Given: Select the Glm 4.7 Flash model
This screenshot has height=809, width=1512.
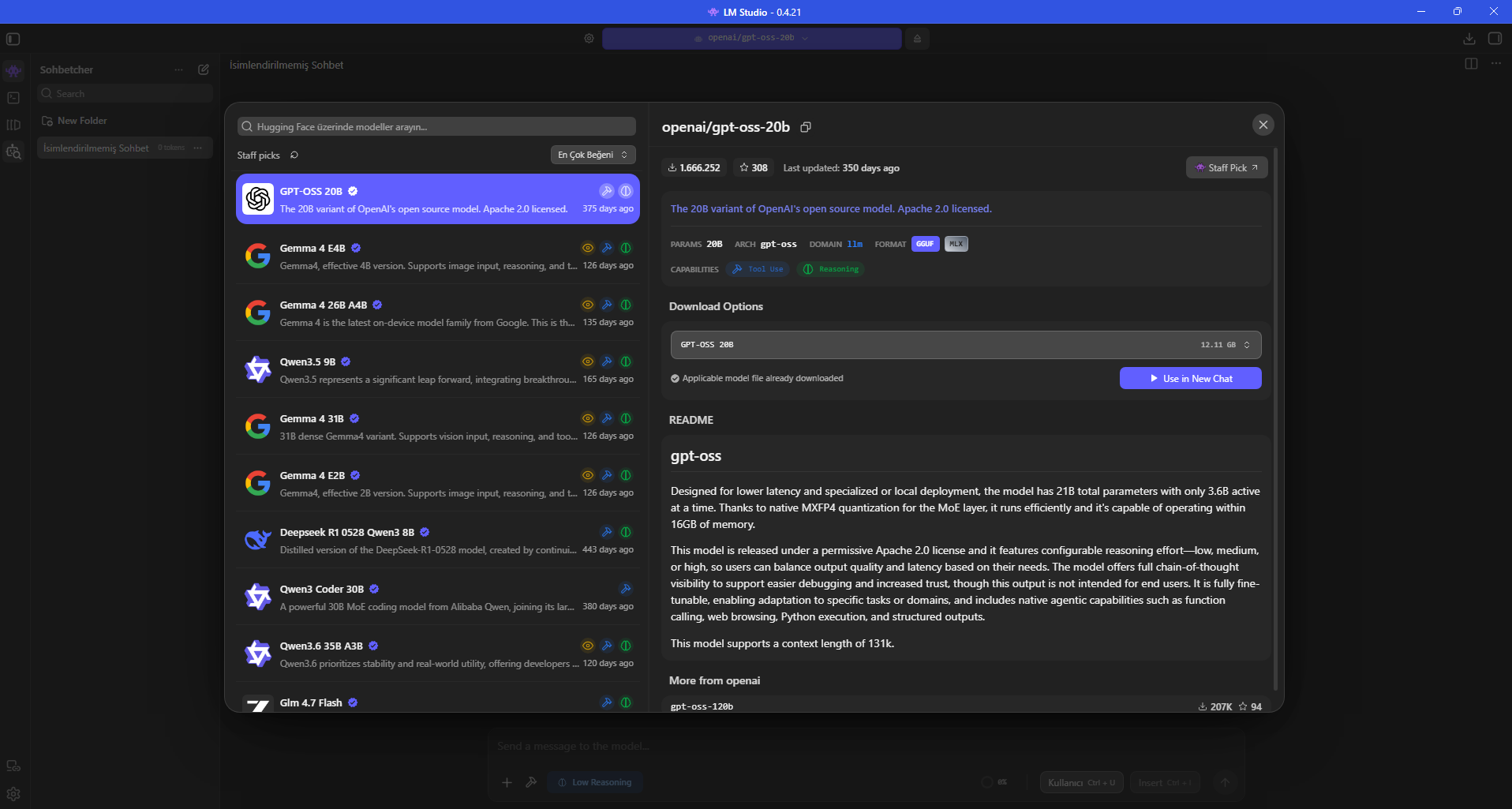Looking at the screenshot, I should [x=438, y=699].
